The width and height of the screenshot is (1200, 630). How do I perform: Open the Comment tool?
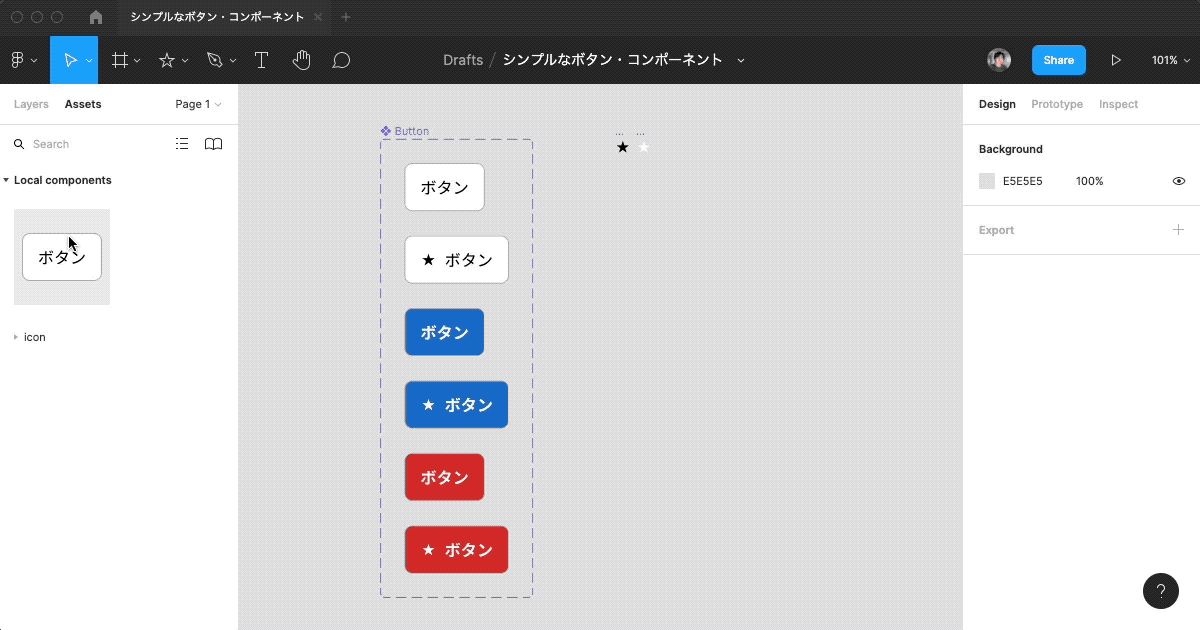341,60
